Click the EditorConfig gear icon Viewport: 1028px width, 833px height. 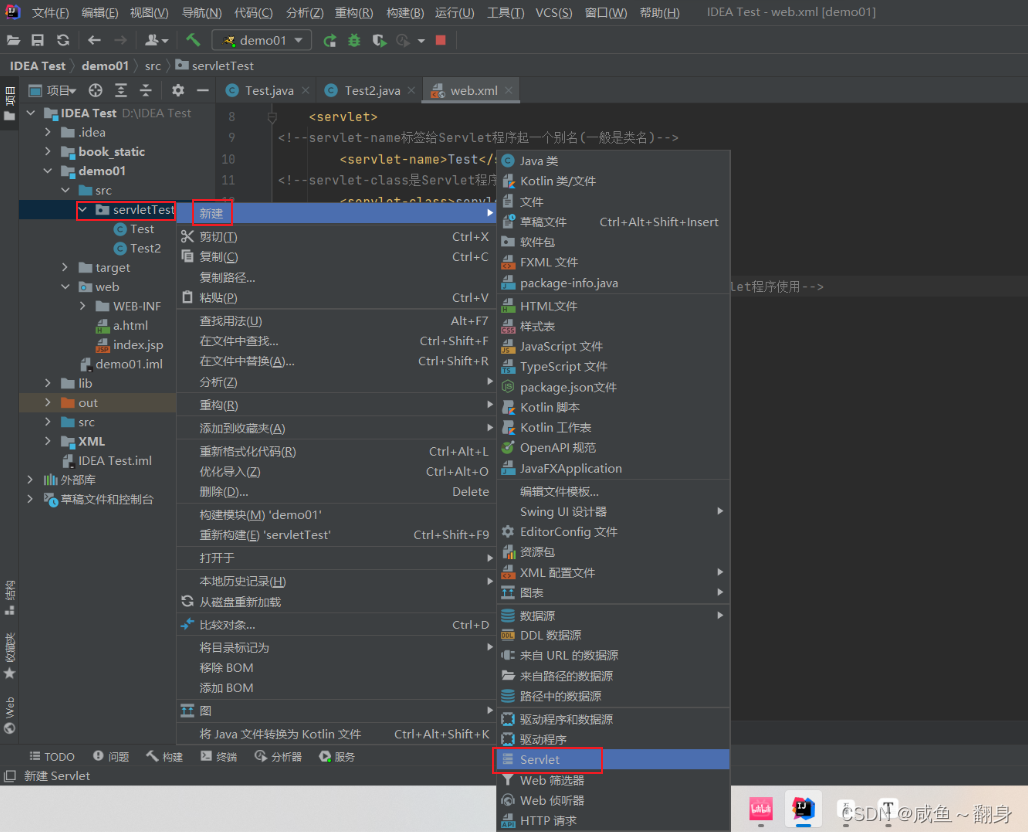point(507,532)
